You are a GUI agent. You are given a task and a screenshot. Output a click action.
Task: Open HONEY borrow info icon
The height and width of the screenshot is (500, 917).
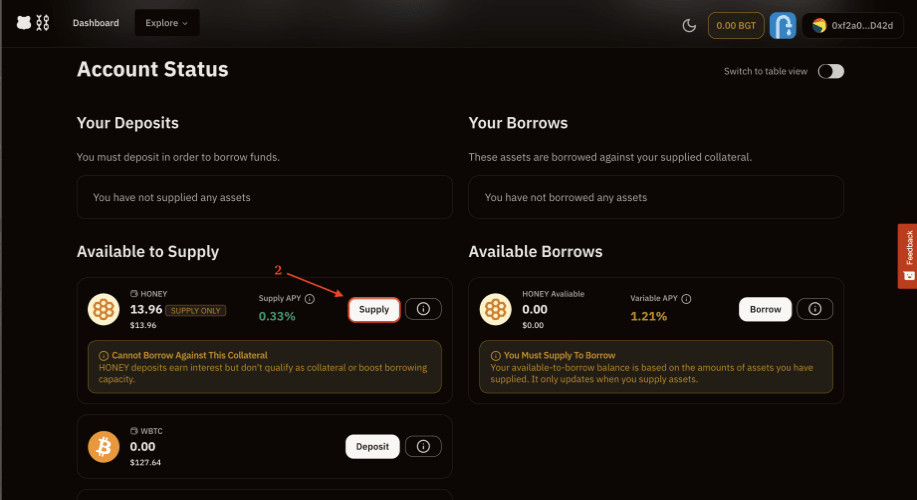point(815,309)
